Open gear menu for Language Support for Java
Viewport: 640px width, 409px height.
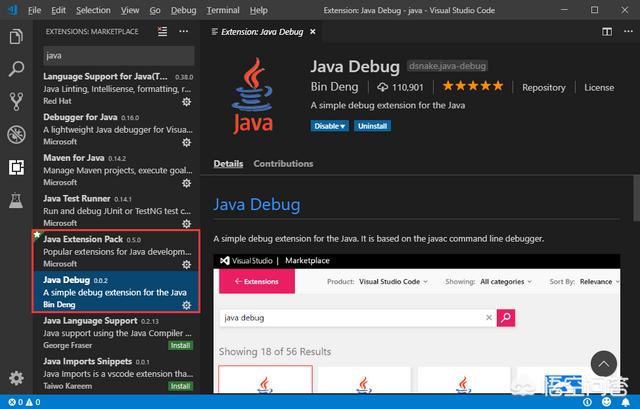(186, 101)
